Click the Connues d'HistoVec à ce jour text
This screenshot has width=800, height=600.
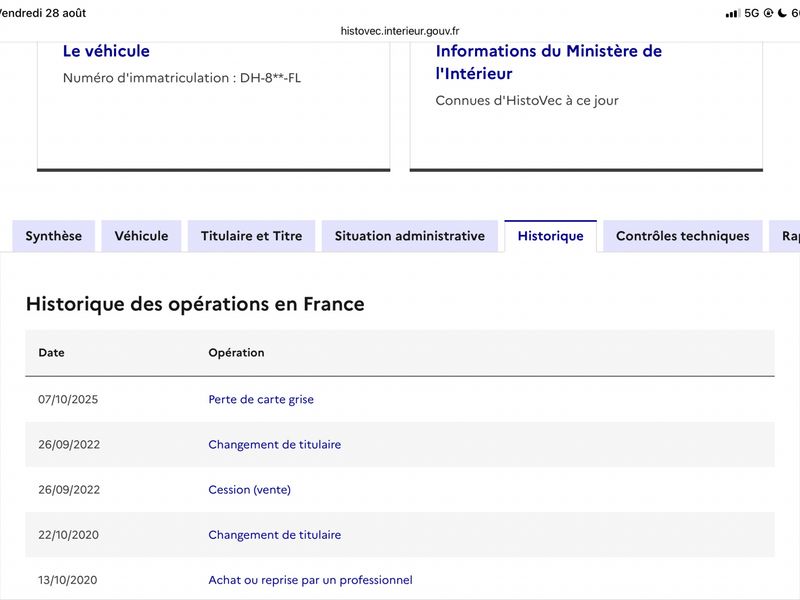pos(527,101)
